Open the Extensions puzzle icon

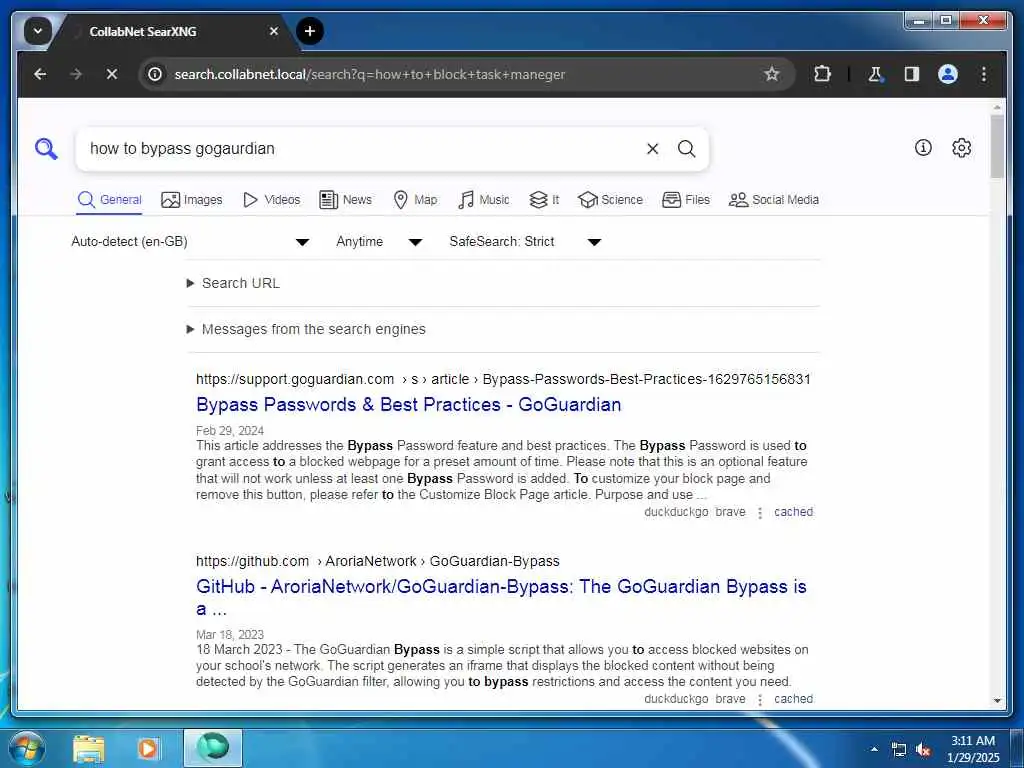[822, 74]
